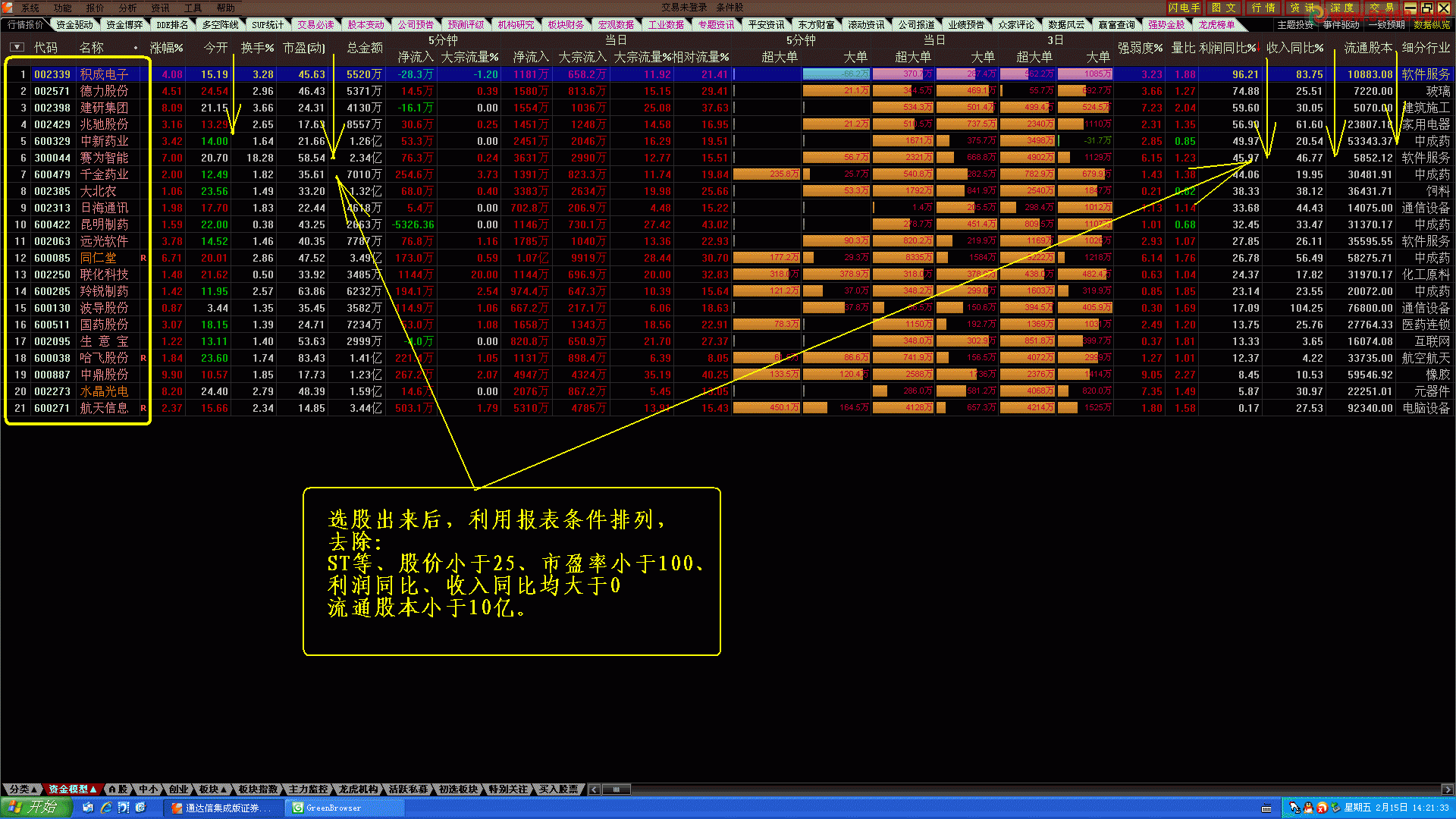Click the R marker icon beside 同仁堂
1456x819 pixels.
tap(143, 258)
